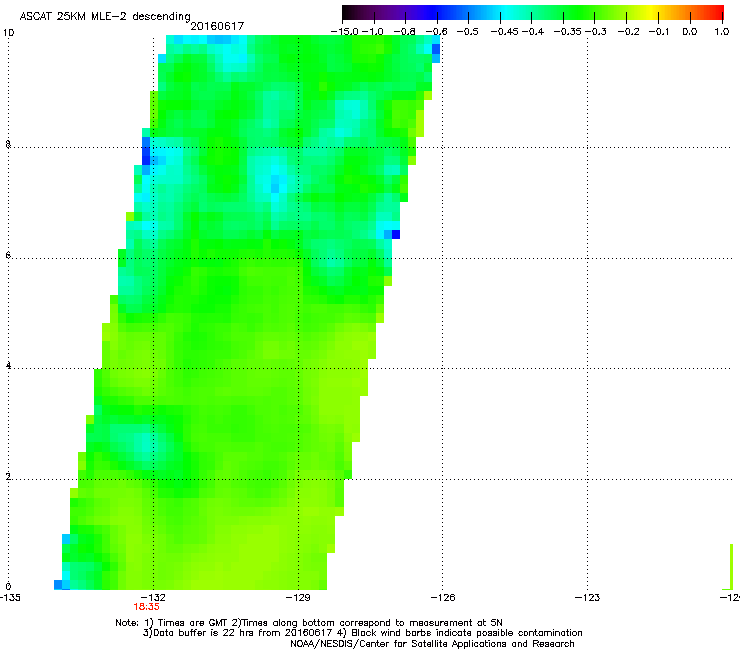Click colorbar label -0.35
Screen dimensions: 740x650
tap(567, 32)
